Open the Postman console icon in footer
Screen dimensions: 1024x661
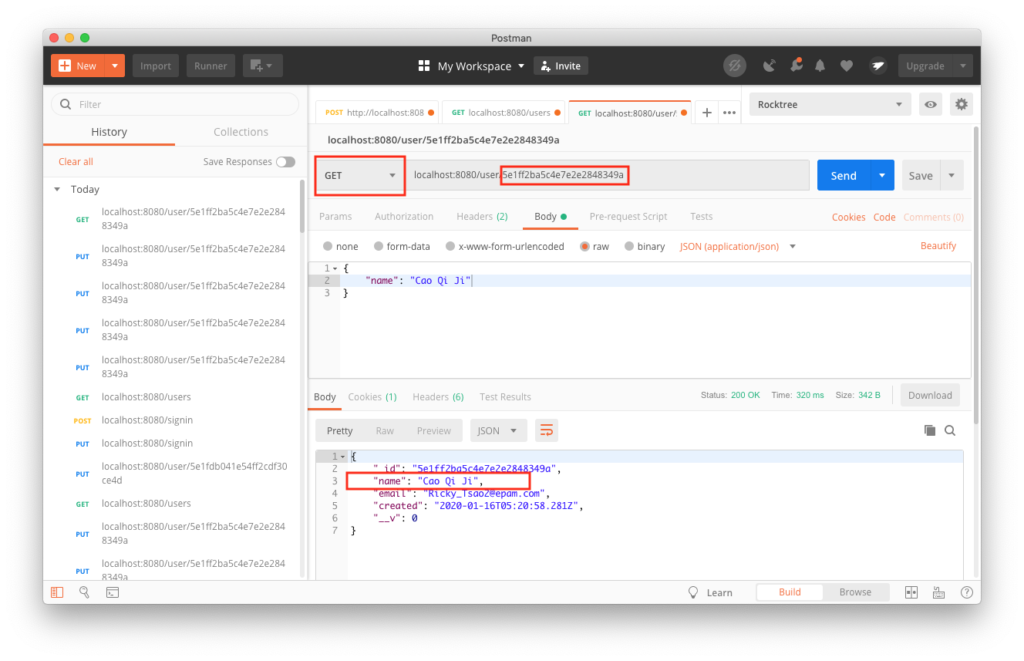tap(112, 592)
